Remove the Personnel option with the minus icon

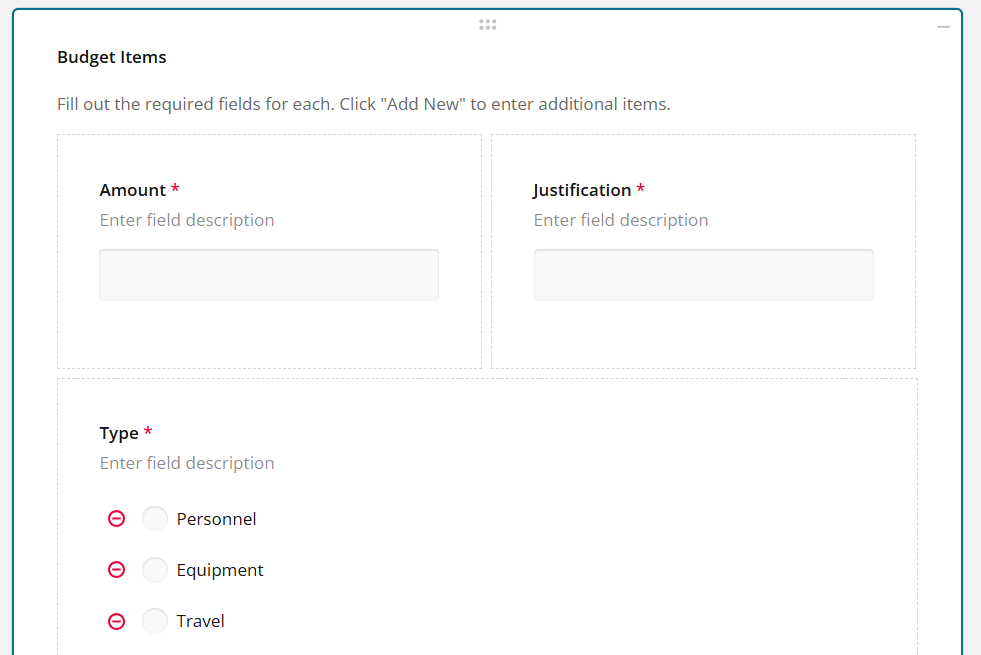point(116,518)
